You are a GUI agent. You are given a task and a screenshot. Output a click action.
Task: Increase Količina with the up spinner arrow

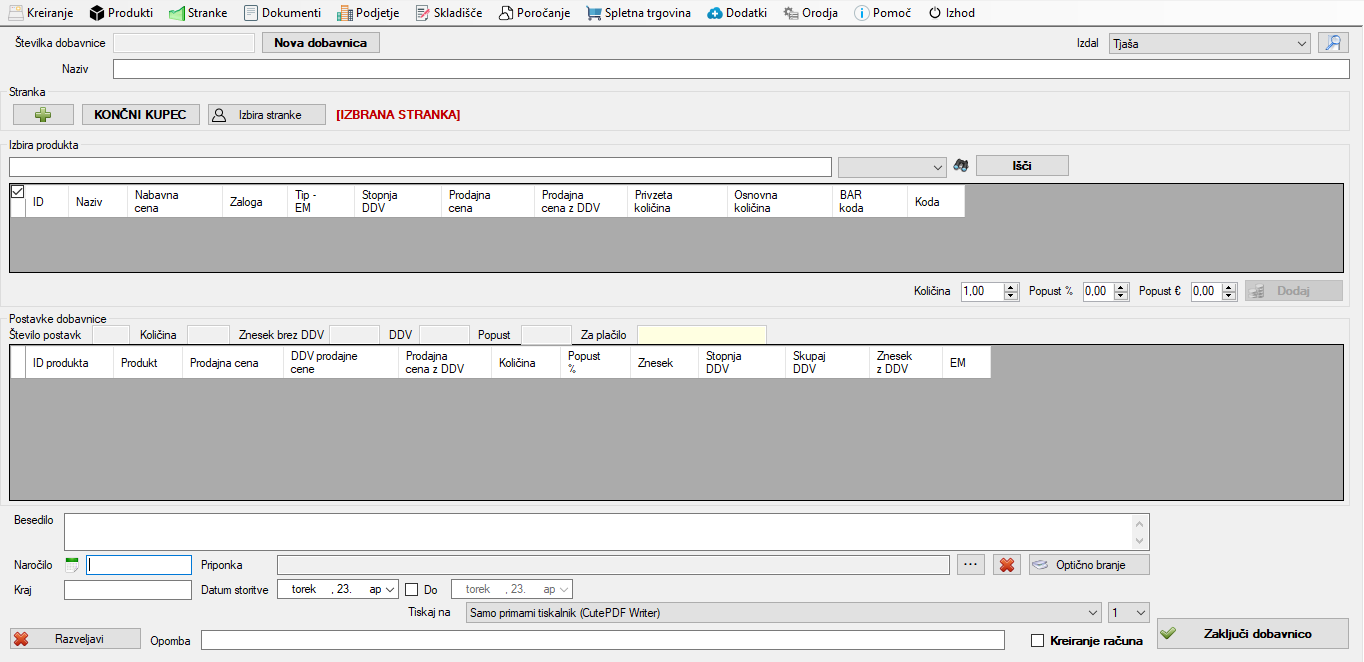(x=1010, y=287)
